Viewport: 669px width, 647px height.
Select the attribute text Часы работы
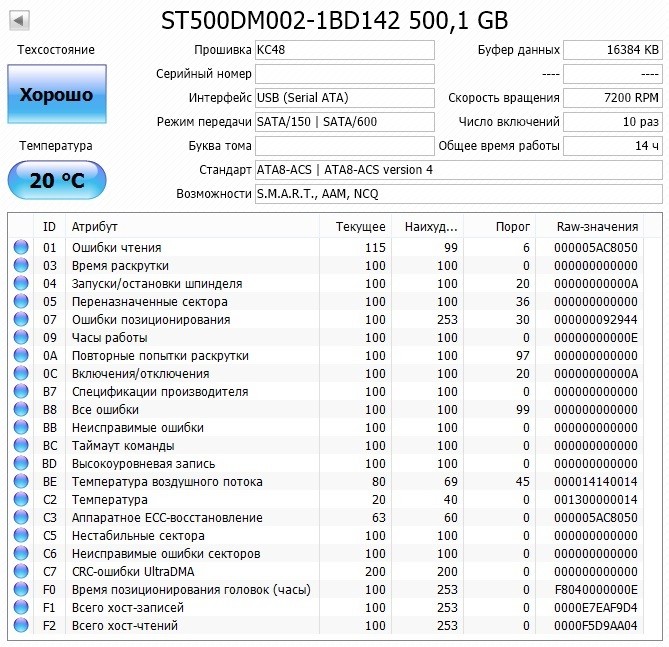pyautogui.click(x=110, y=338)
